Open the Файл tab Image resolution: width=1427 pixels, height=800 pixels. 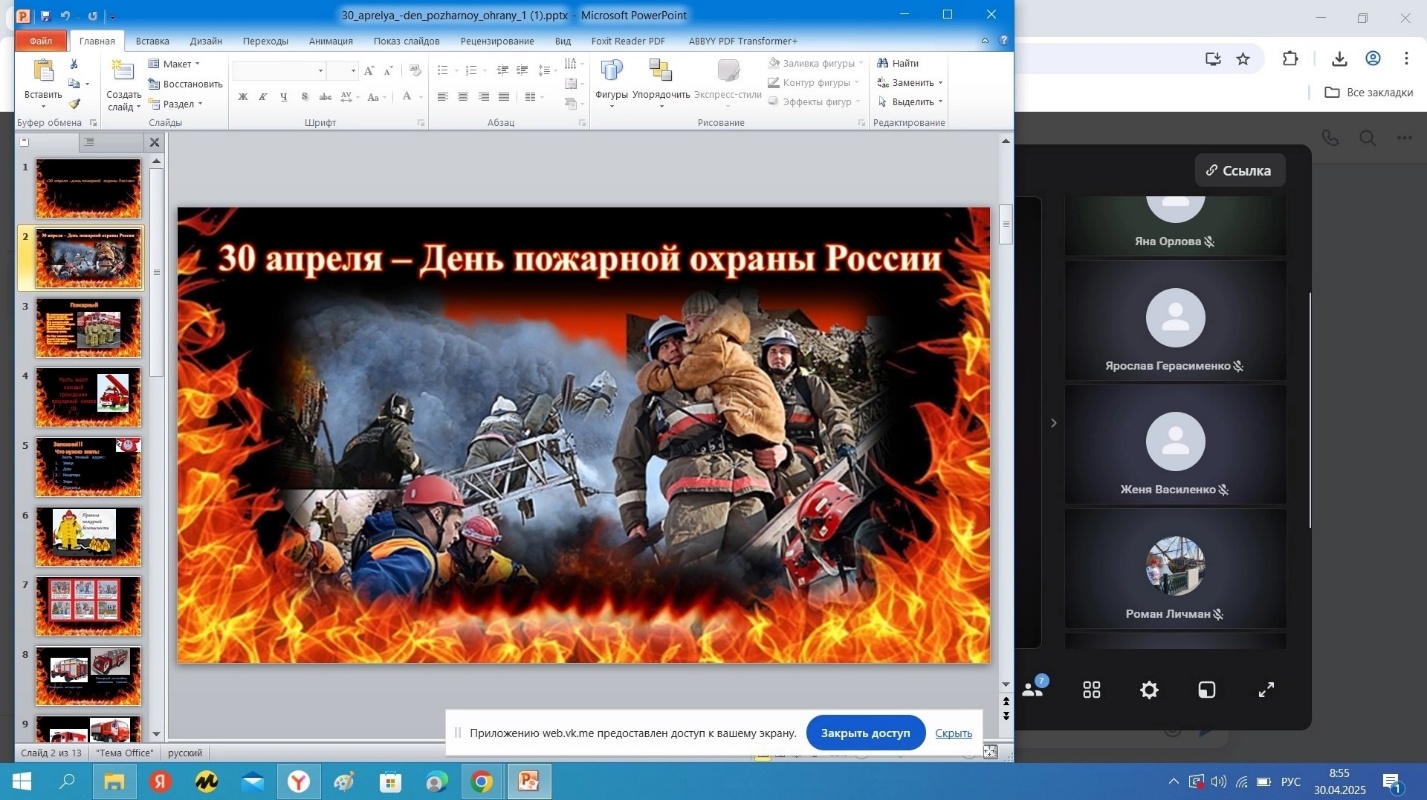click(x=41, y=41)
